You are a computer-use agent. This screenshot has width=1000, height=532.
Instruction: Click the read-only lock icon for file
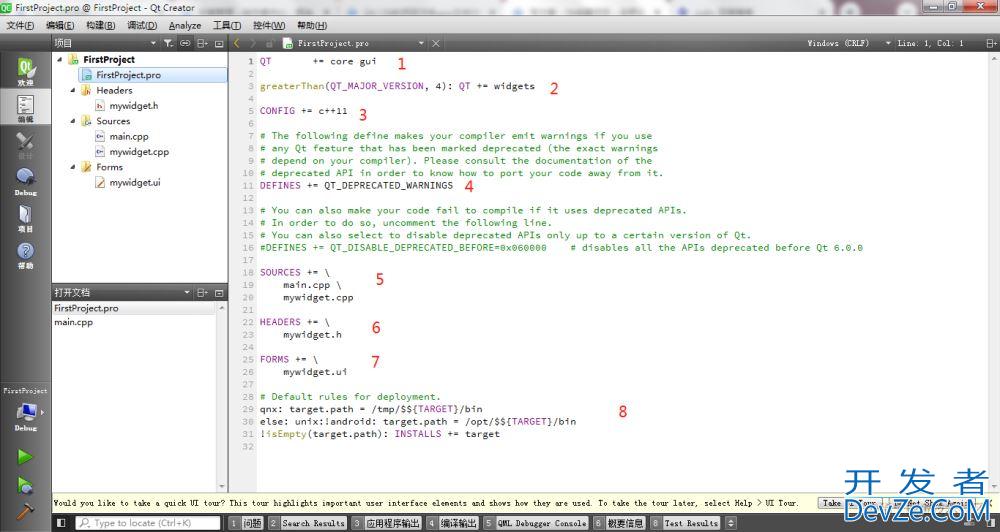[269, 43]
